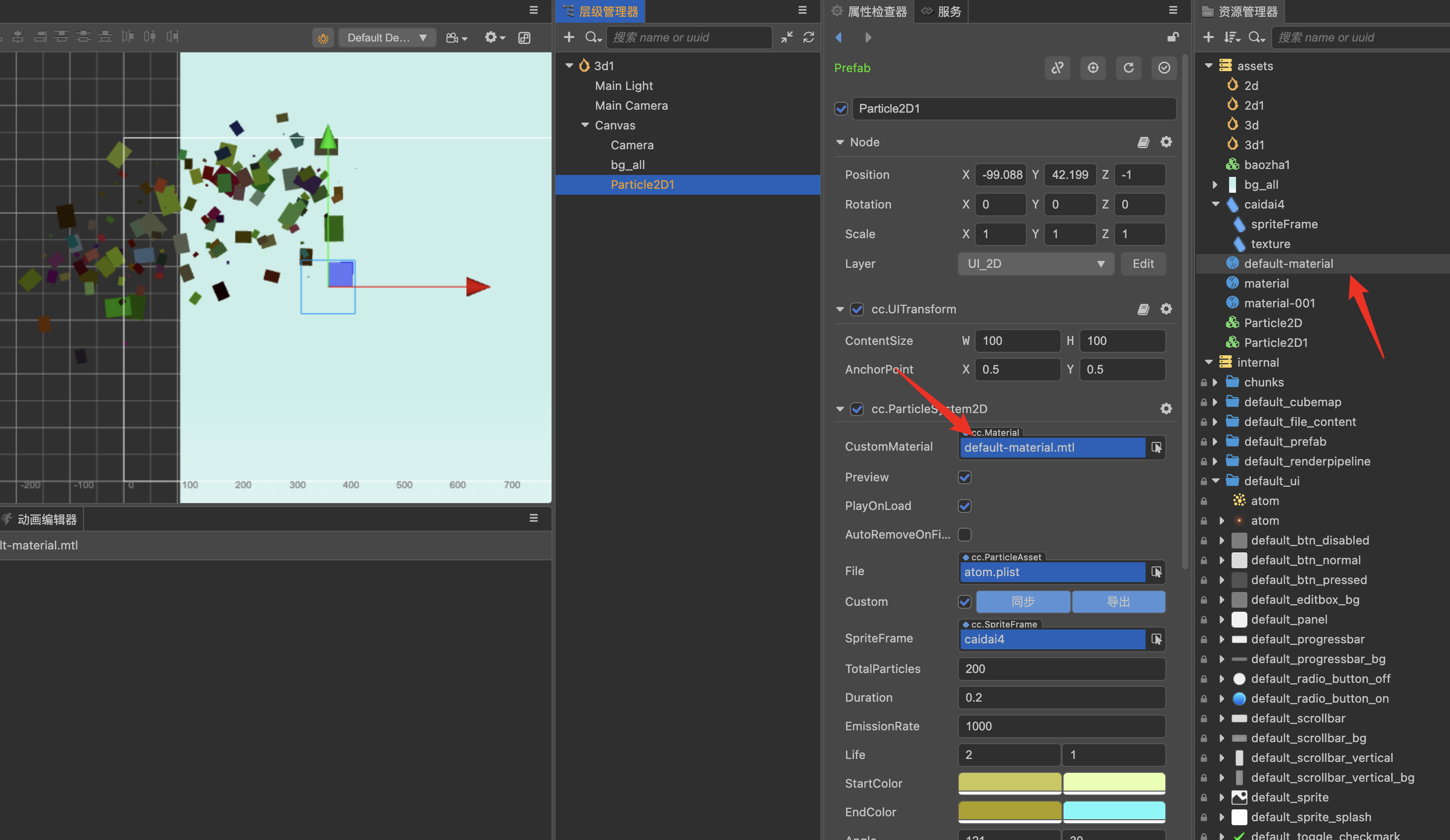
Task: Click the add node plus icon in hierarchy
Action: [x=568, y=38]
